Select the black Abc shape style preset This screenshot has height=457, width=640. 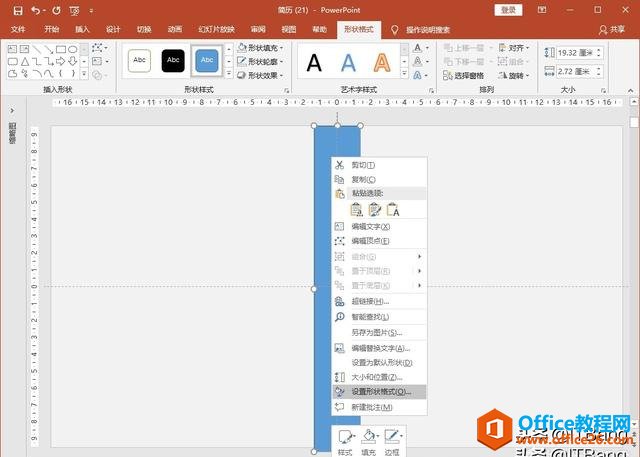(x=174, y=61)
